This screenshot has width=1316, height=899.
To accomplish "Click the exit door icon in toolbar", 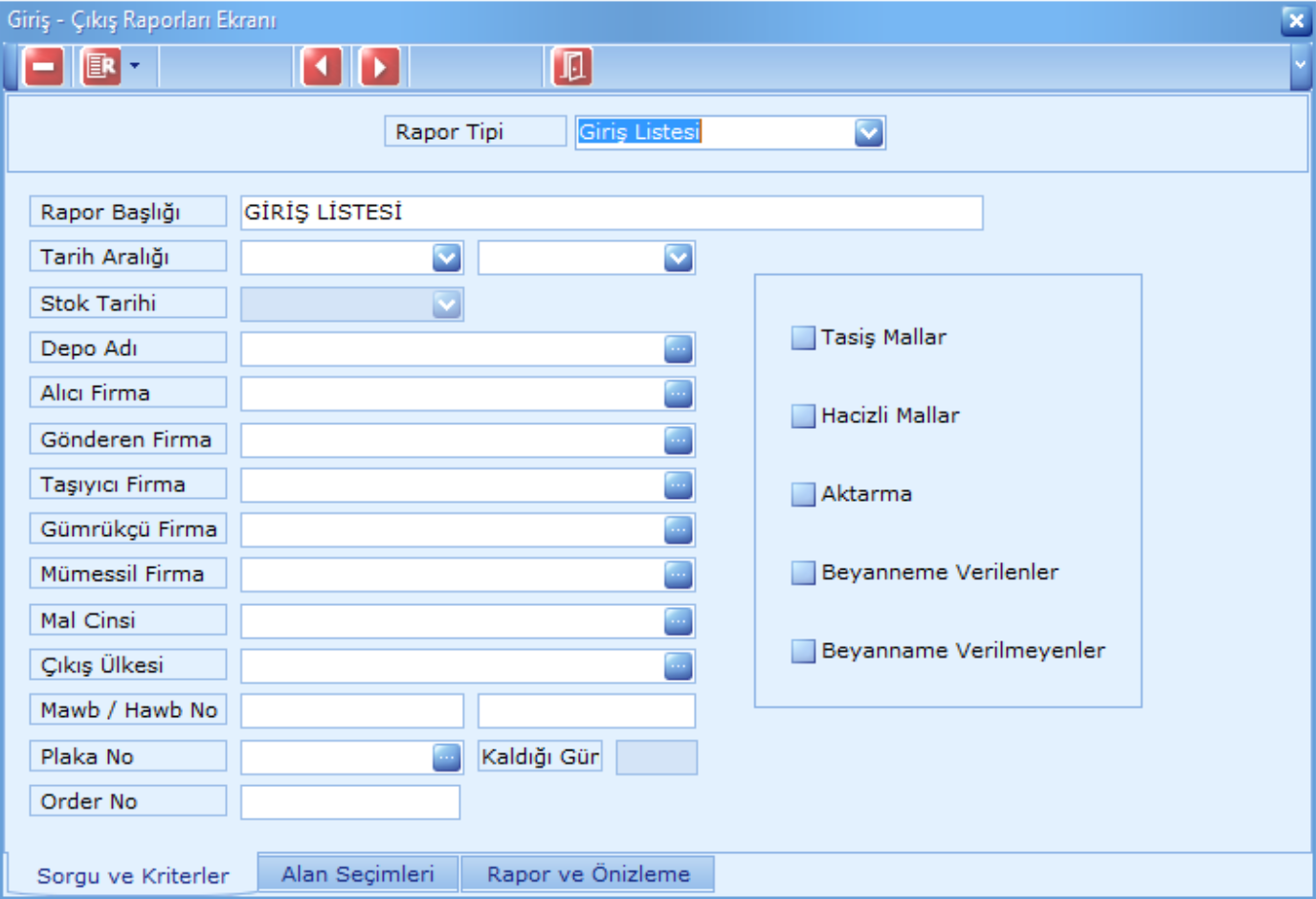I will pos(572,66).
